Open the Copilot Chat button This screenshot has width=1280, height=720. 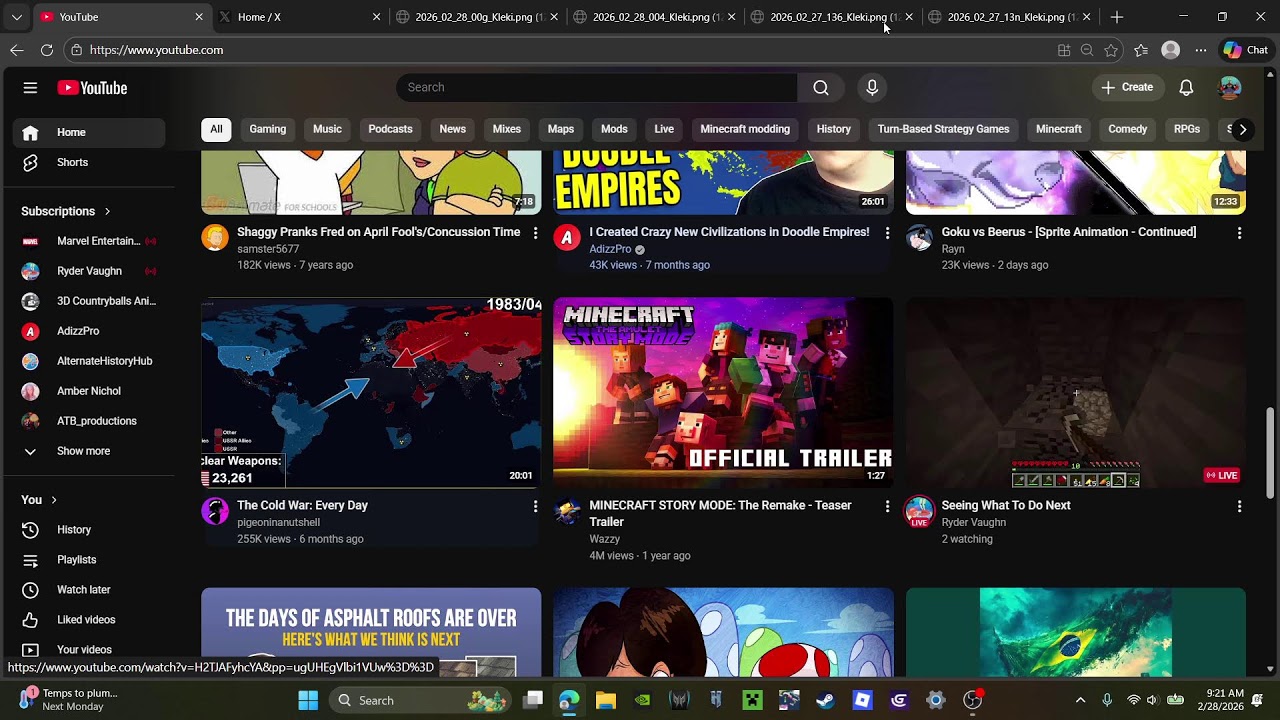[1246, 50]
